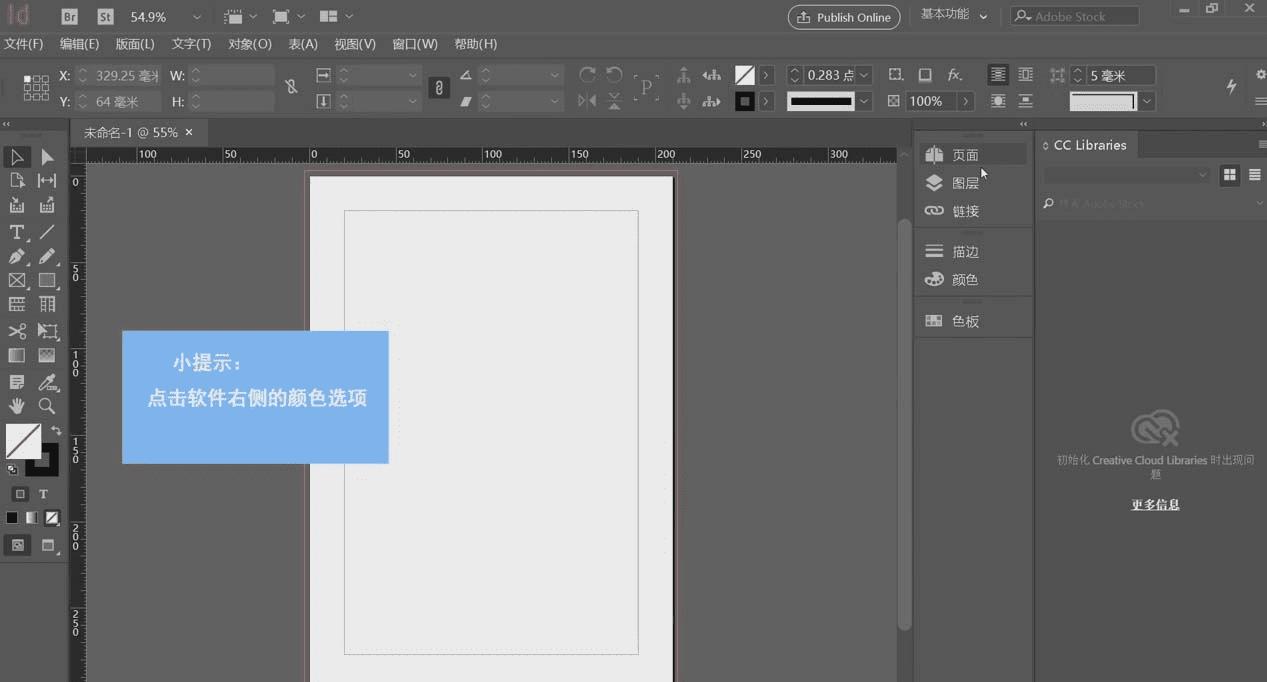
Task: Click the fill color swatch in toolbox
Action: click(x=23, y=441)
